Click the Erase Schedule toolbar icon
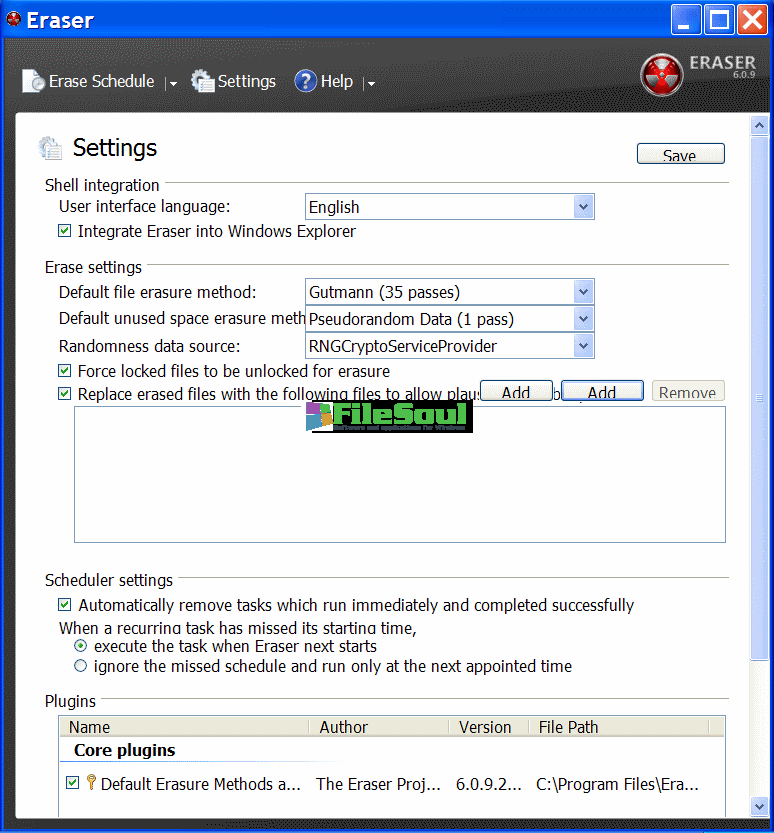This screenshot has width=774, height=833. [x=34, y=82]
